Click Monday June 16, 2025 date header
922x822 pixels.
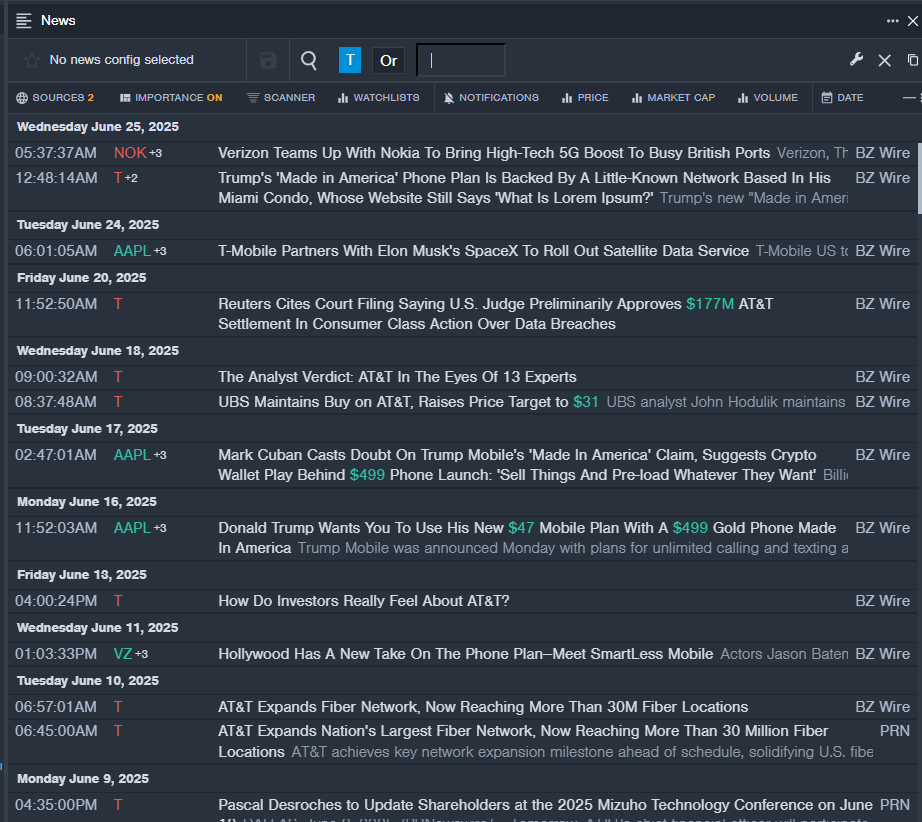[86, 502]
